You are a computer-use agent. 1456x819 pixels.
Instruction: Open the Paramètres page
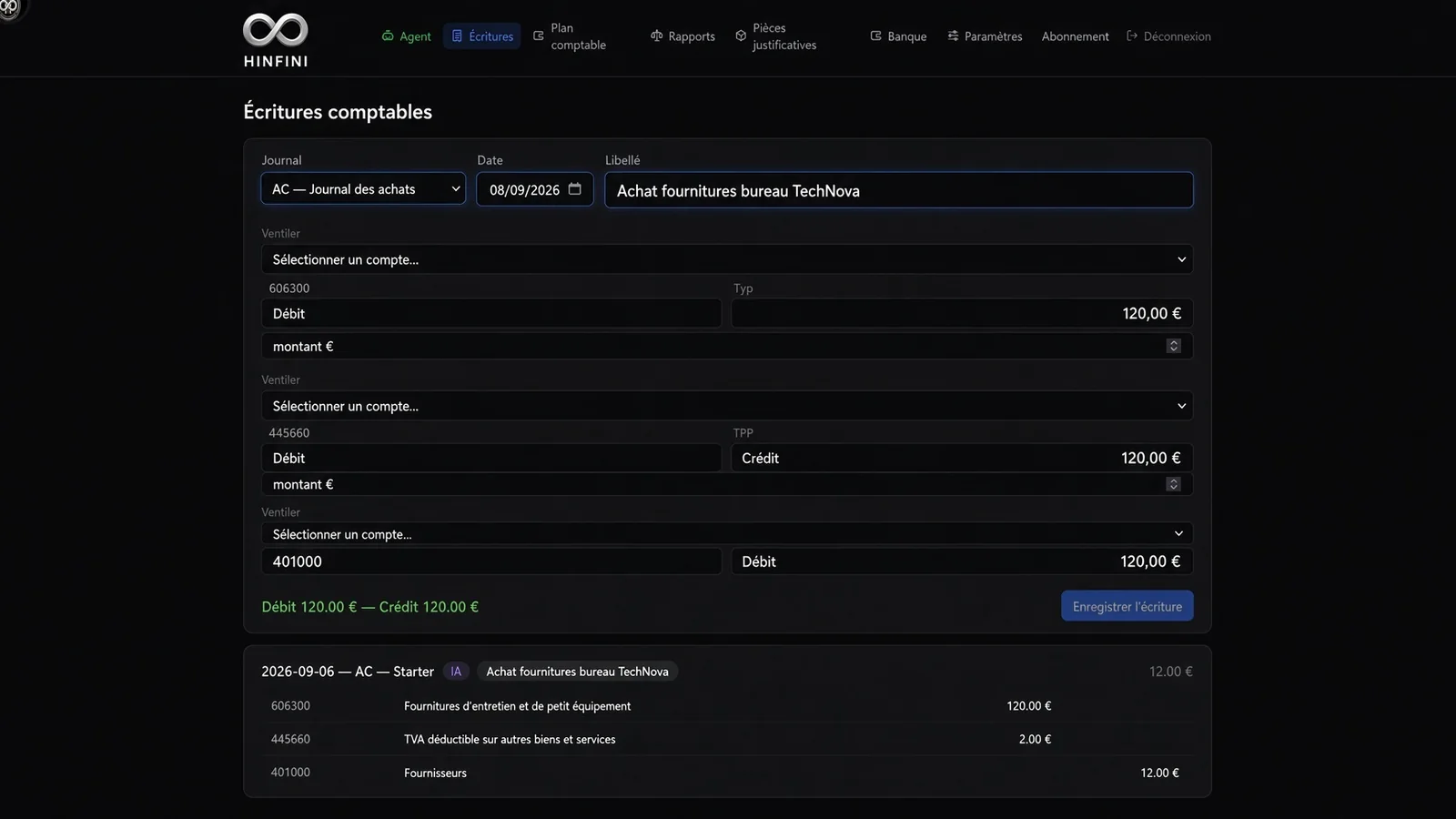(x=985, y=36)
